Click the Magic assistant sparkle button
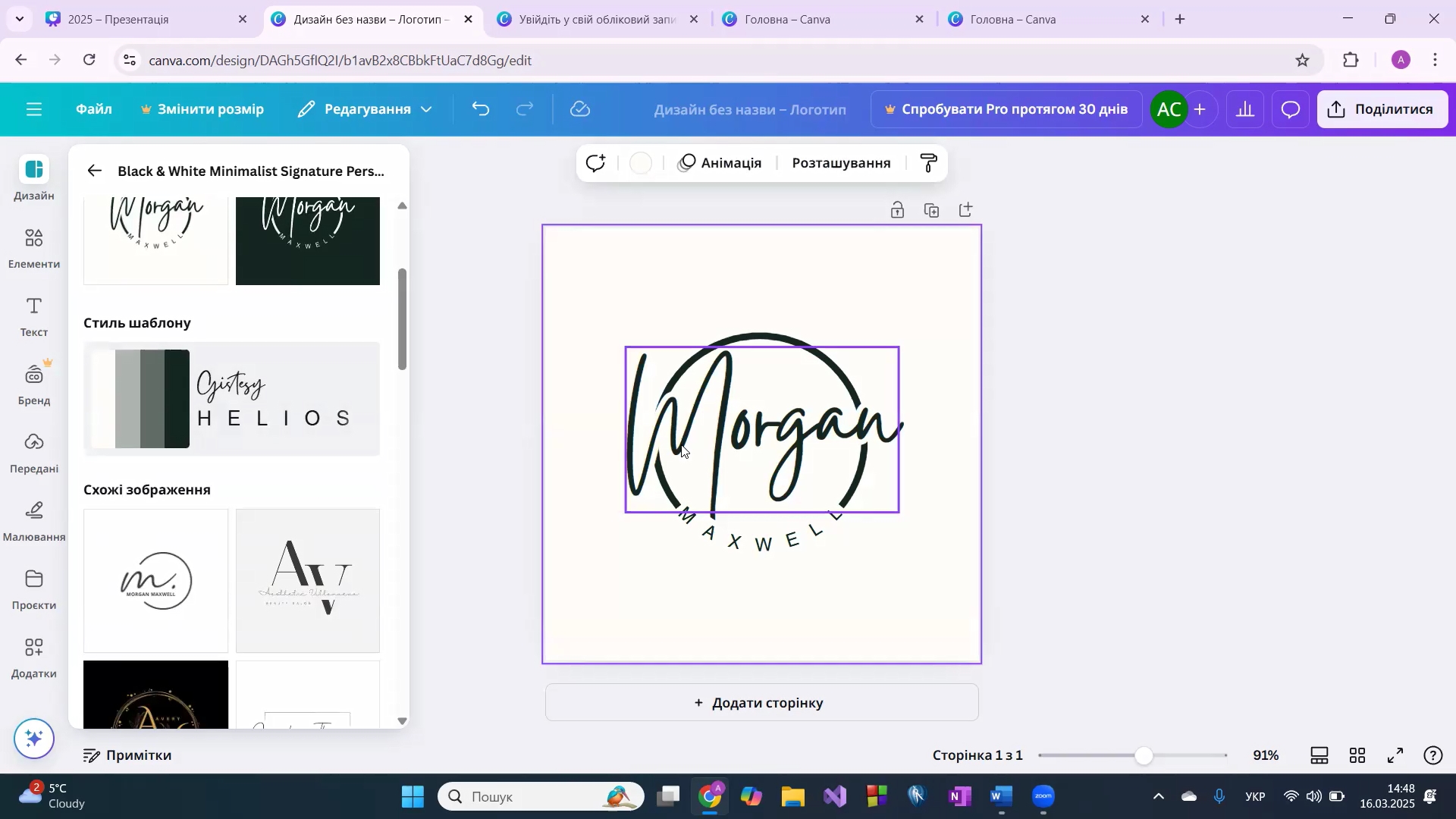Viewport: 1456px width, 819px height. [x=34, y=739]
